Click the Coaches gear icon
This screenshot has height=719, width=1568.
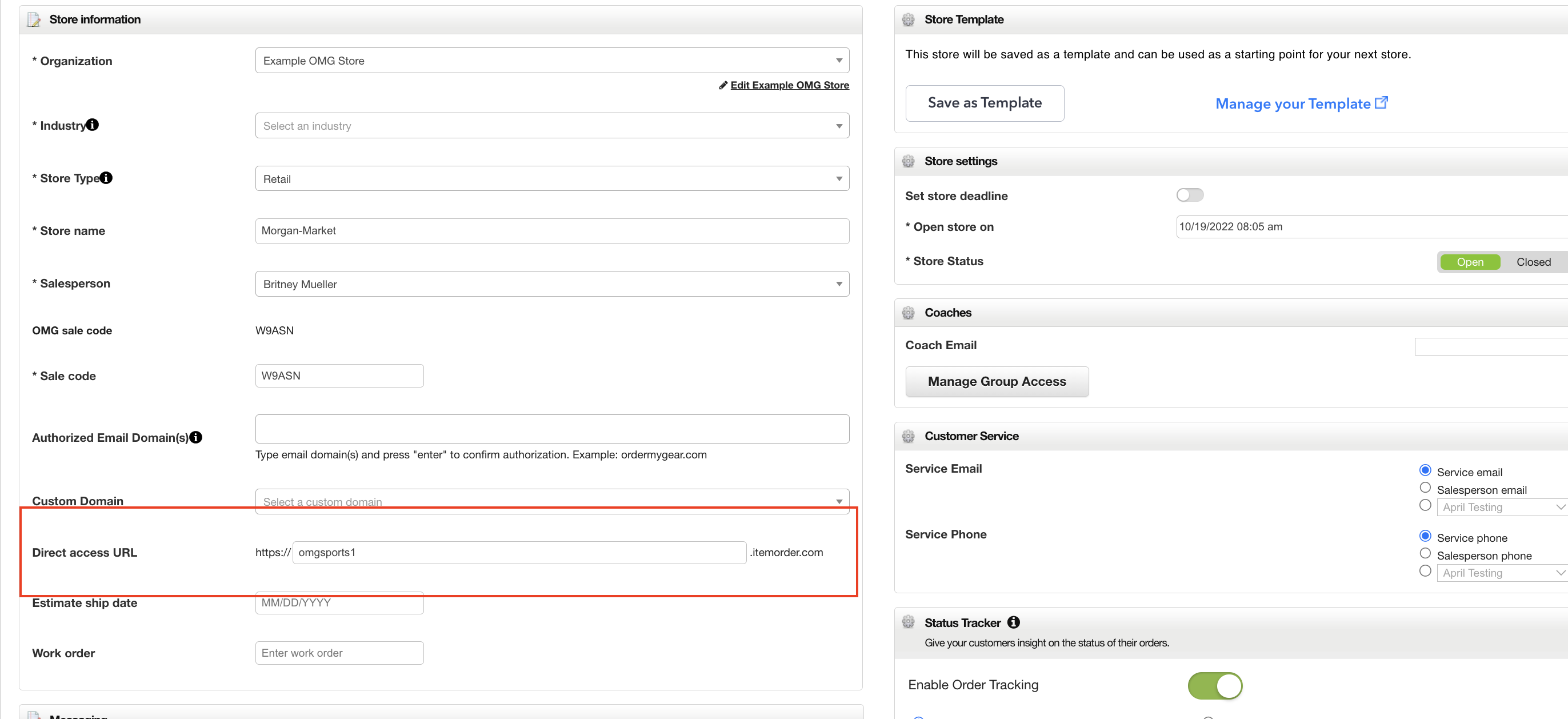[x=908, y=312]
